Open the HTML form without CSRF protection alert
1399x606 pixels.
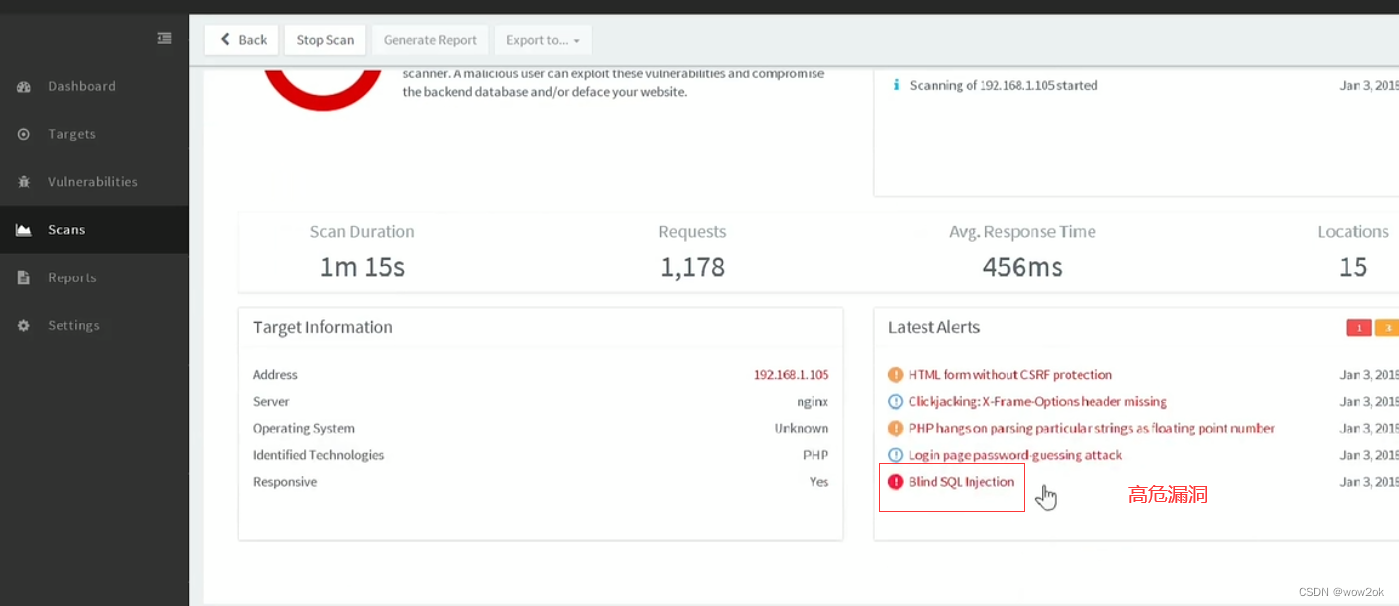1010,375
